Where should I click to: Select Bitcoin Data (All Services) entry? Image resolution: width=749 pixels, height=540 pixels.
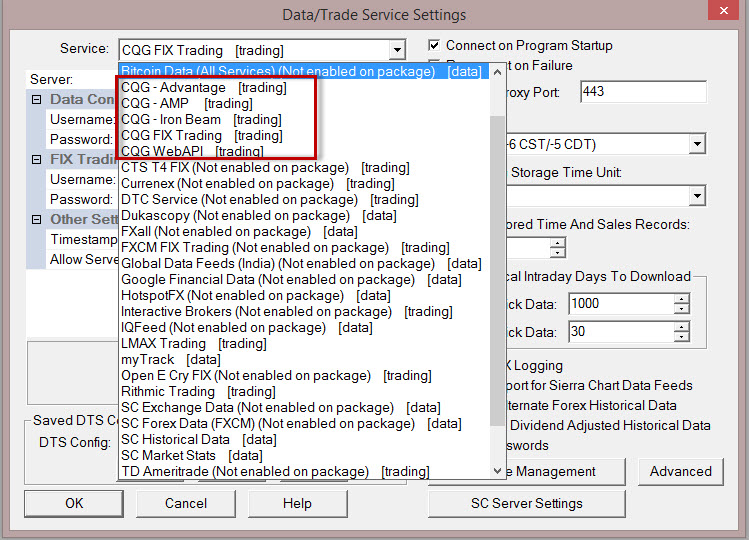(x=304, y=72)
